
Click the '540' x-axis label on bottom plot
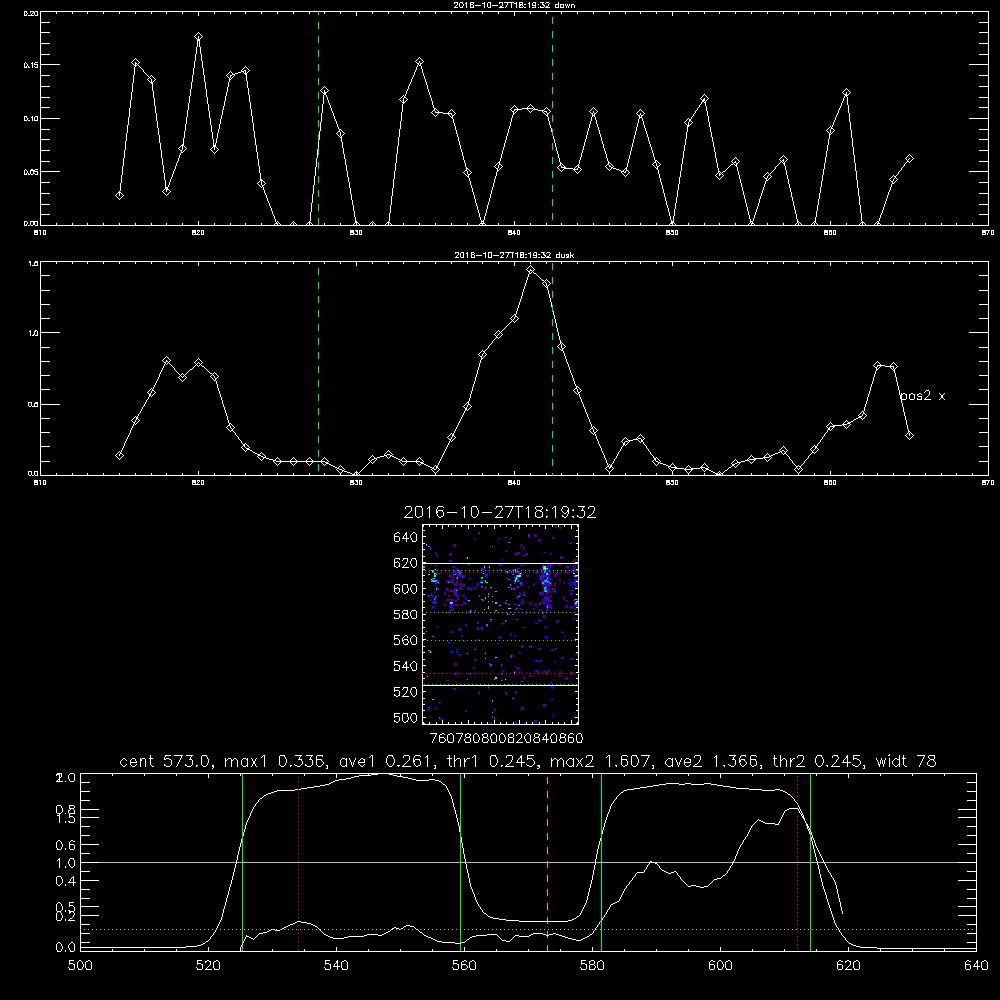tap(336, 966)
